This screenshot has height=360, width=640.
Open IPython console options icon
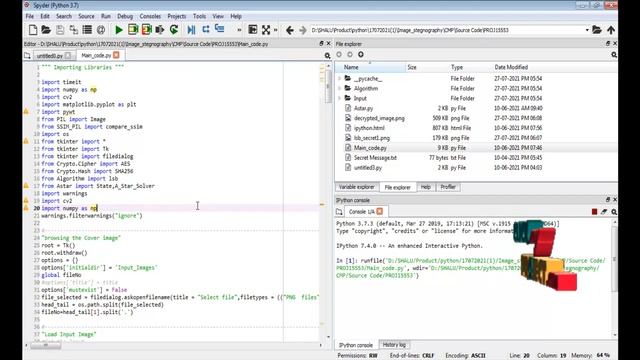tap(614, 212)
